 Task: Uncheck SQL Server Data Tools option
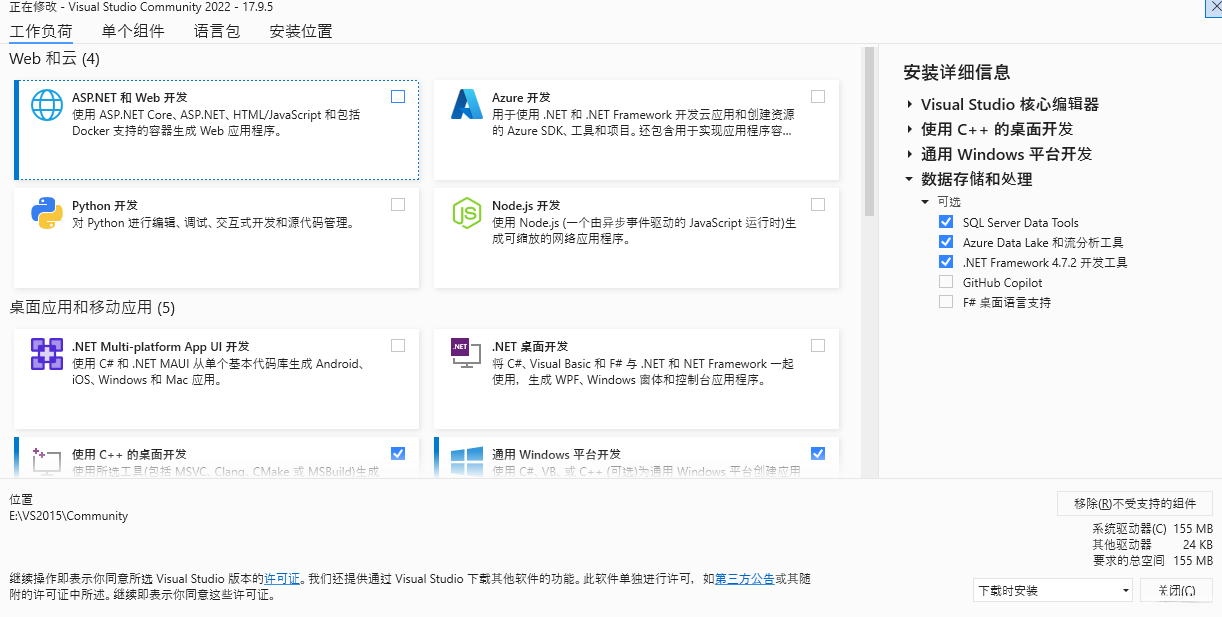[946, 222]
